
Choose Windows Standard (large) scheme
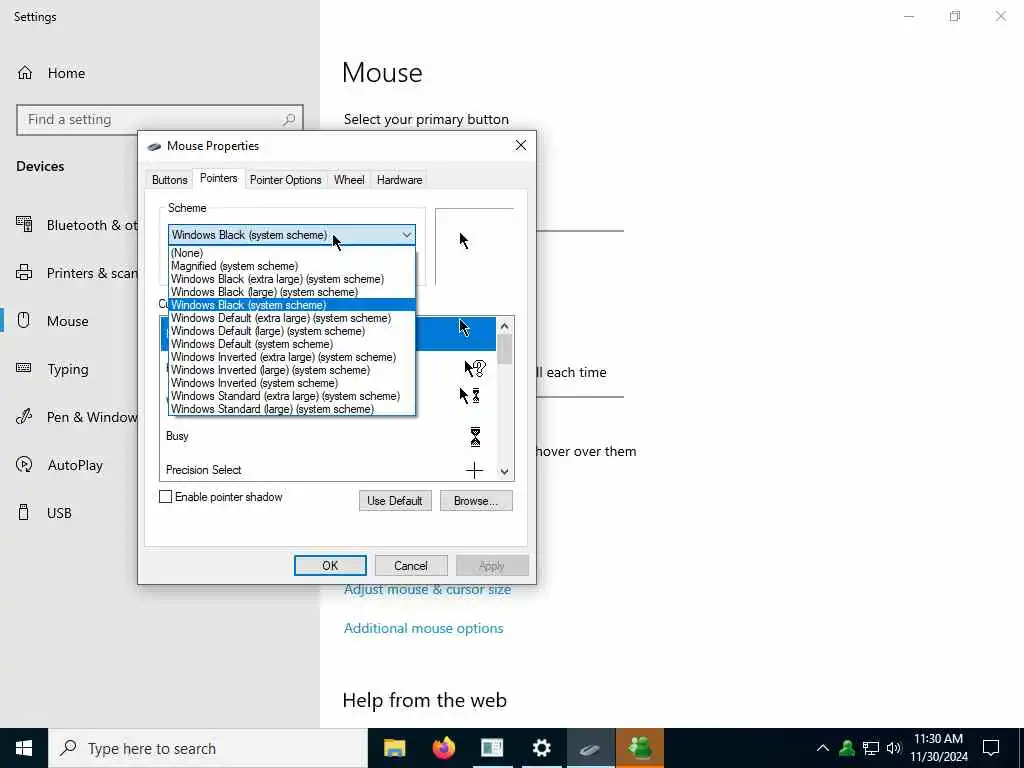pos(292,409)
